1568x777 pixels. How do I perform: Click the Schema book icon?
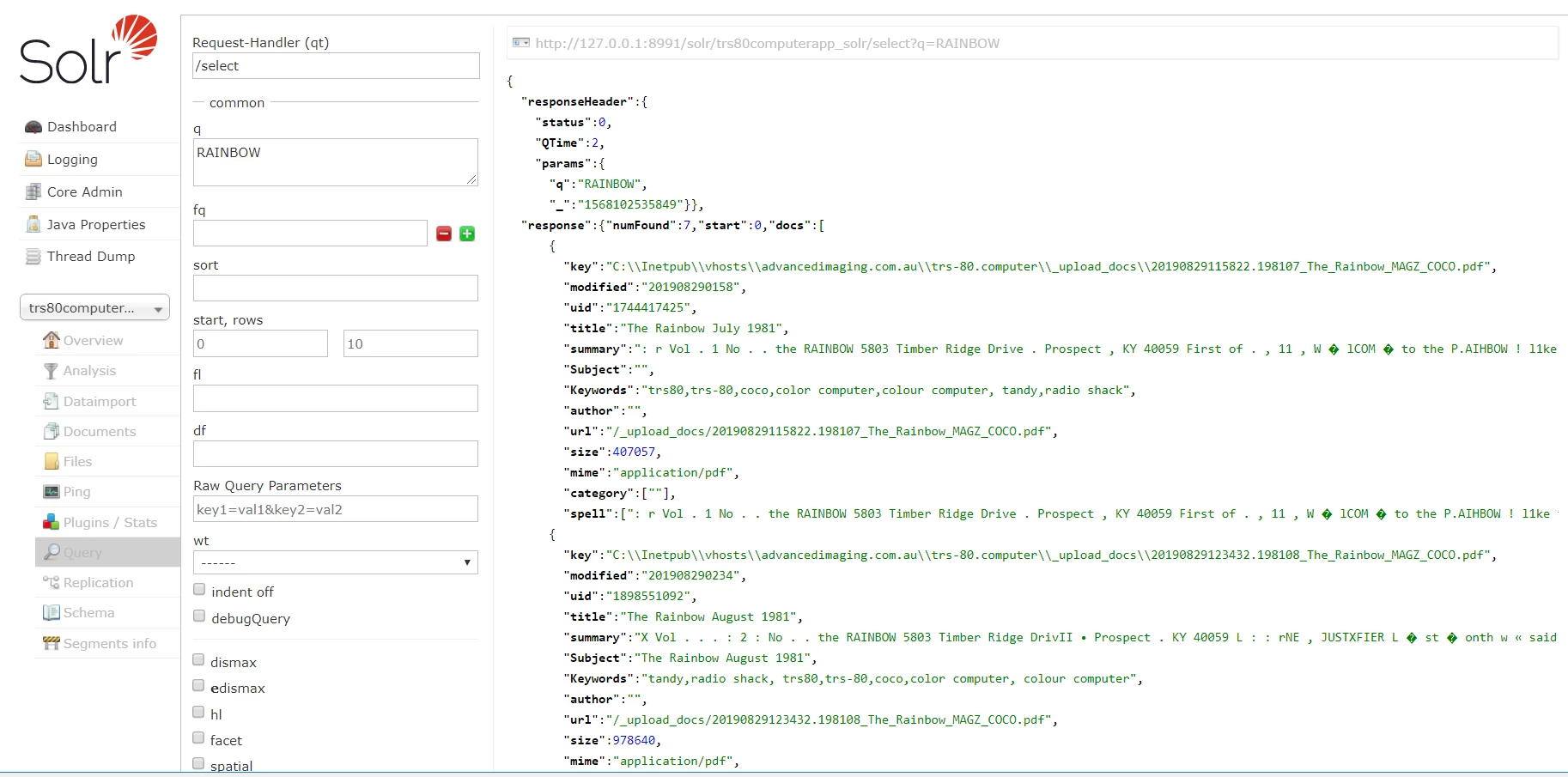52,613
